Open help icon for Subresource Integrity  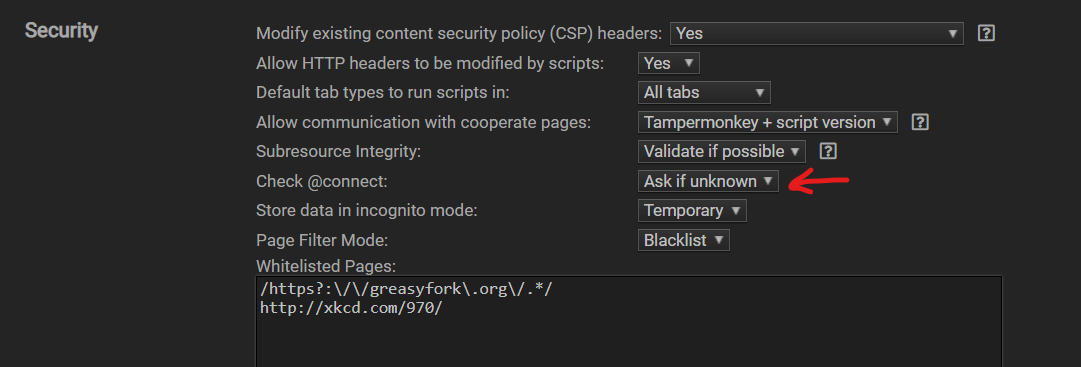[828, 151]
